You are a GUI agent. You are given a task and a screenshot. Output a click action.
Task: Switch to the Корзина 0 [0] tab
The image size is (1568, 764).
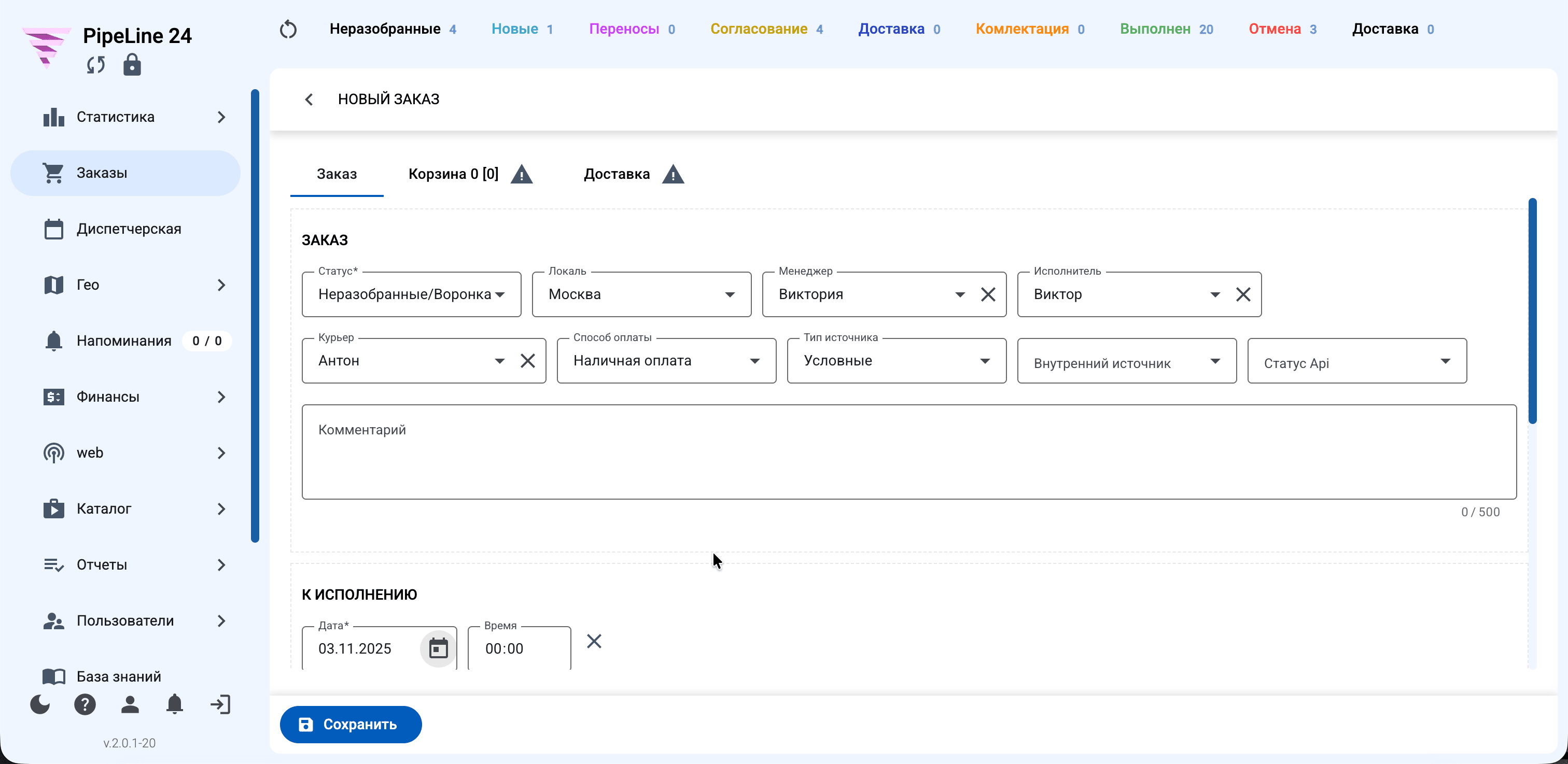[470, 175]
